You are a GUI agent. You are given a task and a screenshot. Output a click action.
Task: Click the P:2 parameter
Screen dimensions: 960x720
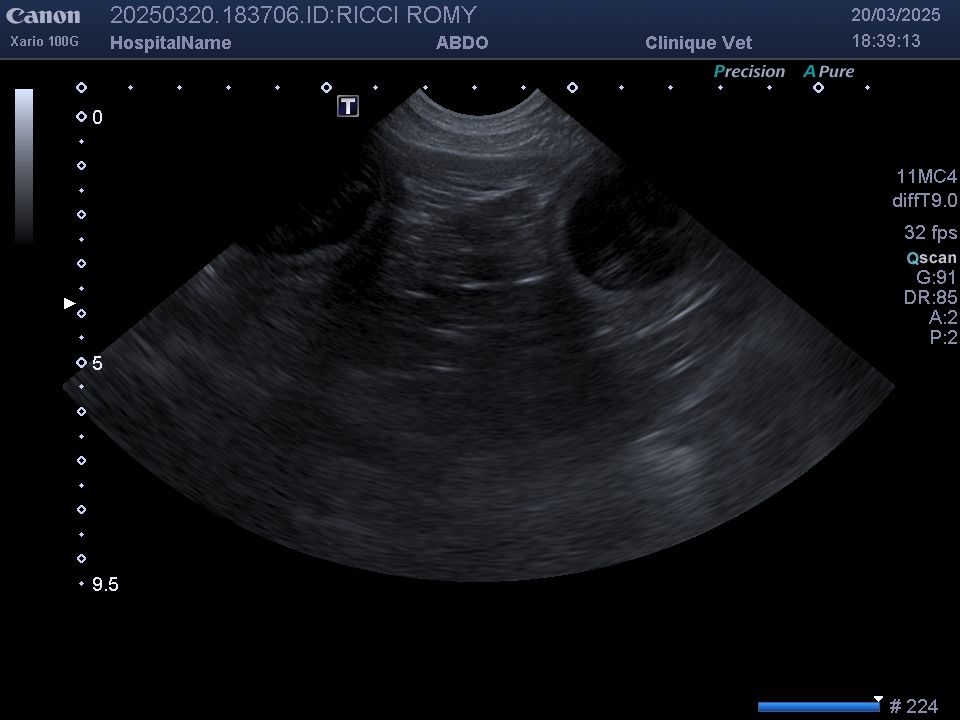pos(943,337)
